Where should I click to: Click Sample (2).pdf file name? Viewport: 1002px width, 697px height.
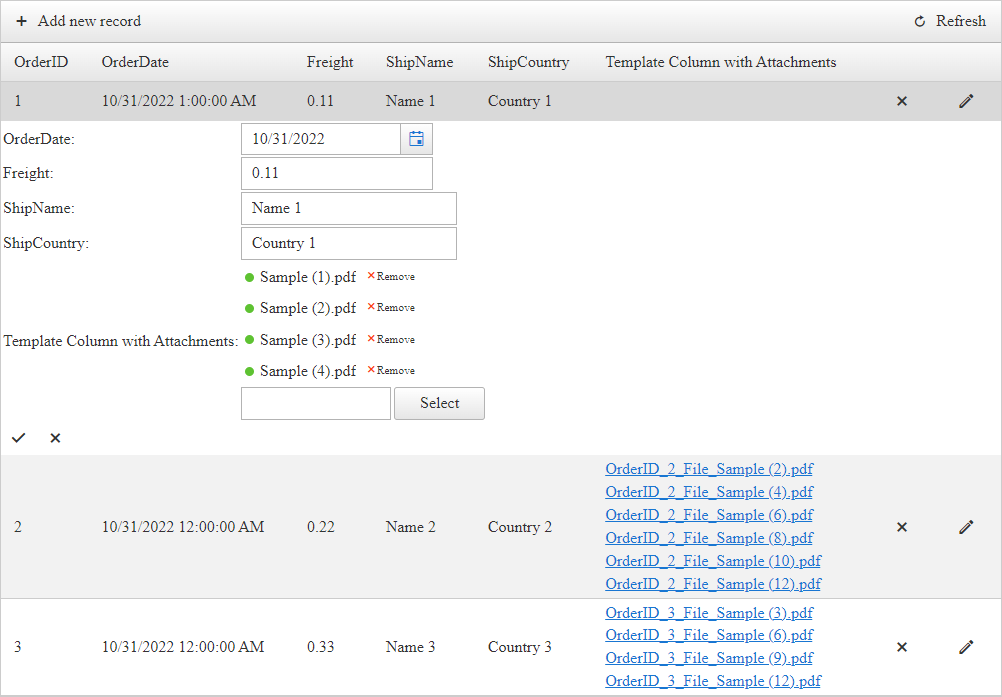[308, 308]
